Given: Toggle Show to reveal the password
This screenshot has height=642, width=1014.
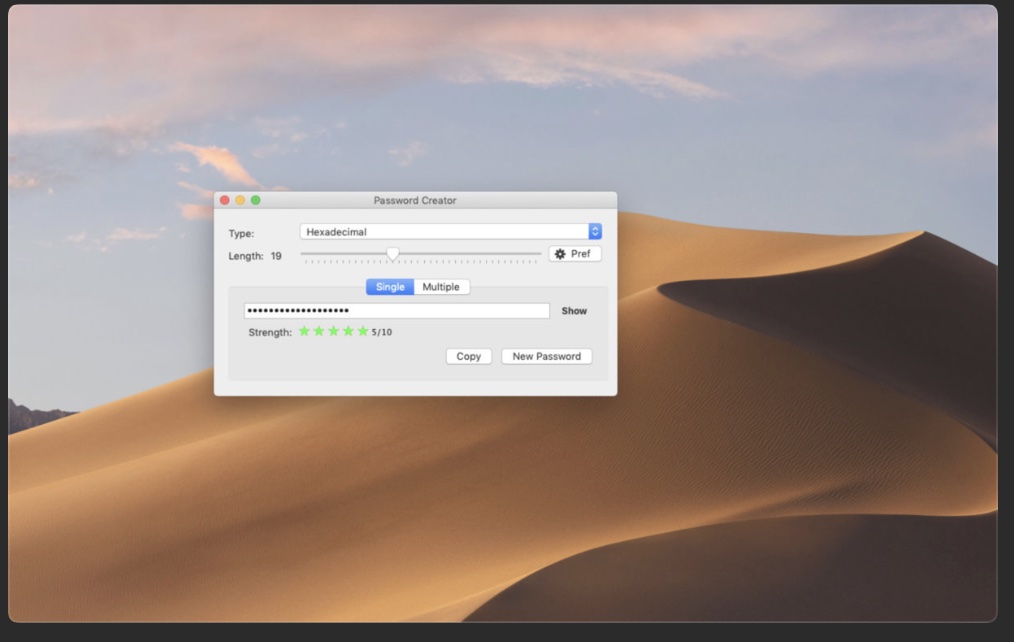Looking at the screenshot, I should pos(574,311).
